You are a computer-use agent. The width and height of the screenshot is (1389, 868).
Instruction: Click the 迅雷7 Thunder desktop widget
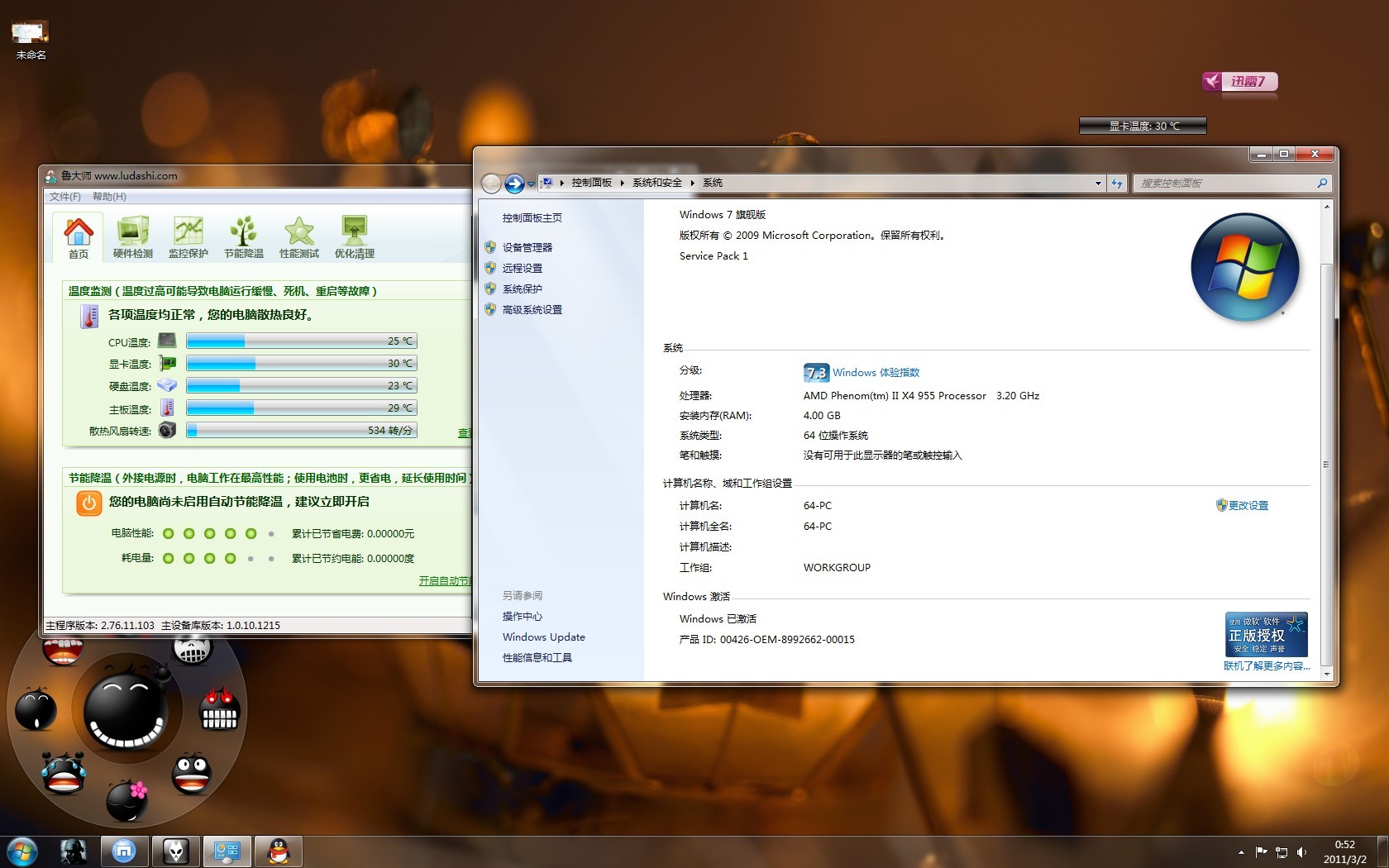coord(1240,81)
